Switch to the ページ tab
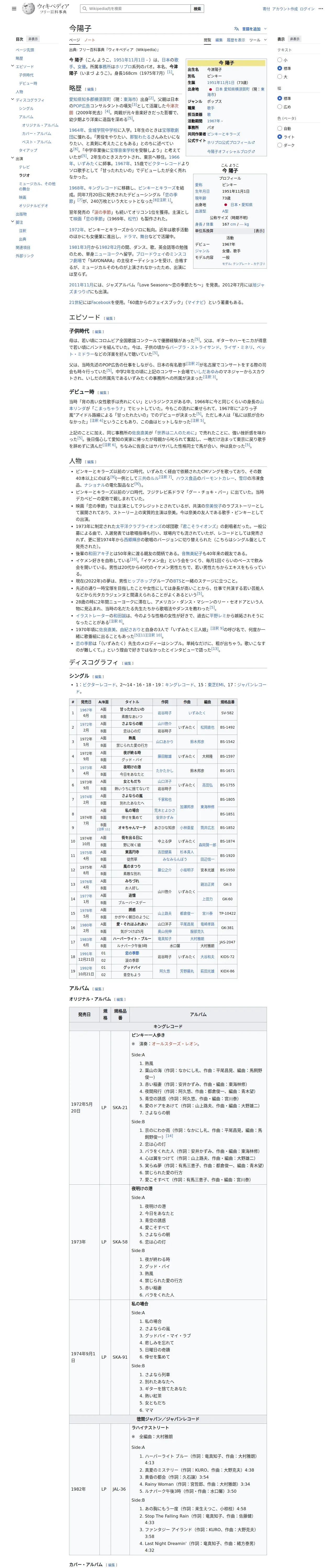This screenshot has height=1568, width=336. tap(74, 40)
